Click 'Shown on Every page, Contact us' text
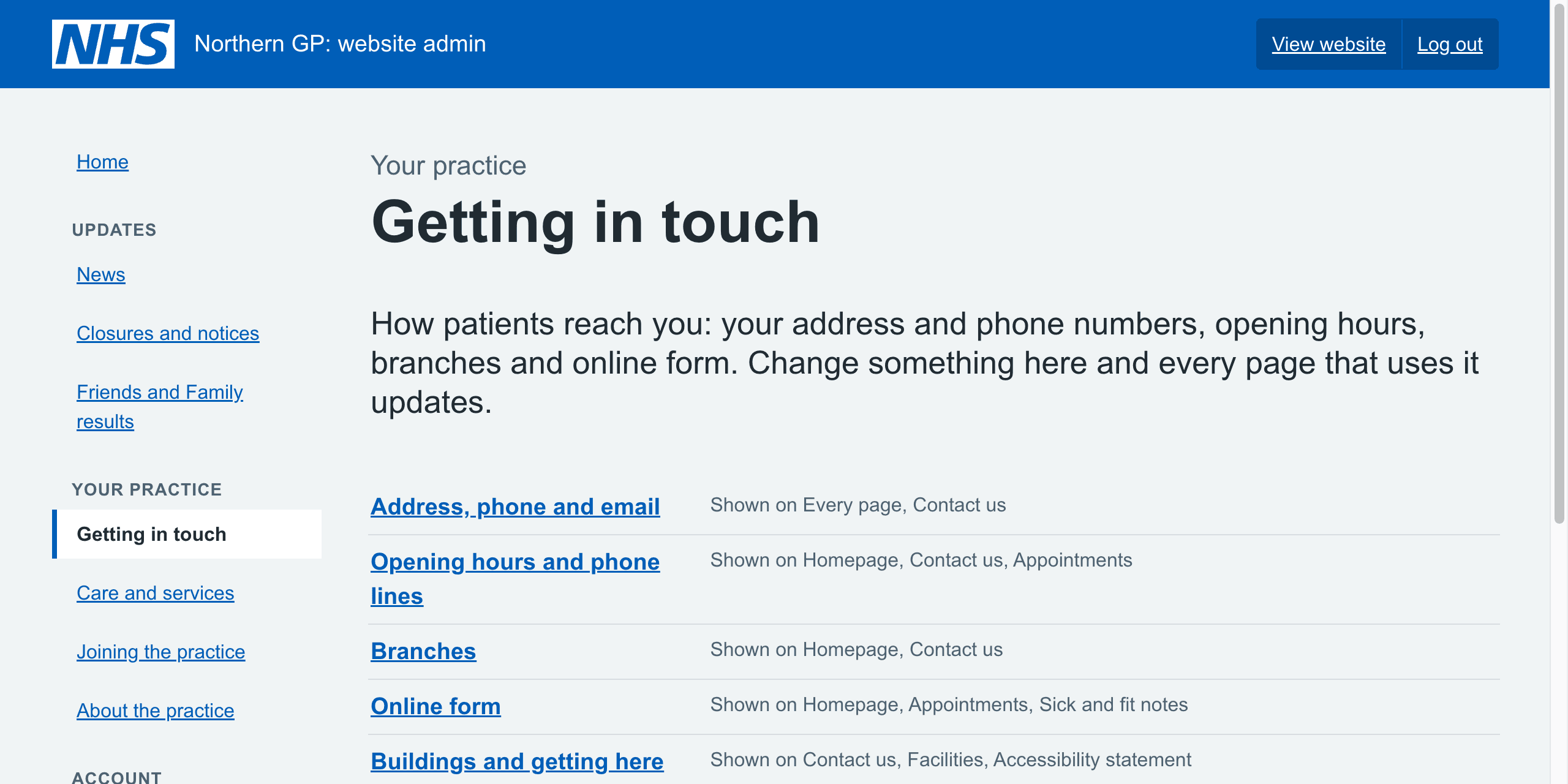The height and width of the screenshot is (784, 1568). pyautogui.click(x=858, y=505)
